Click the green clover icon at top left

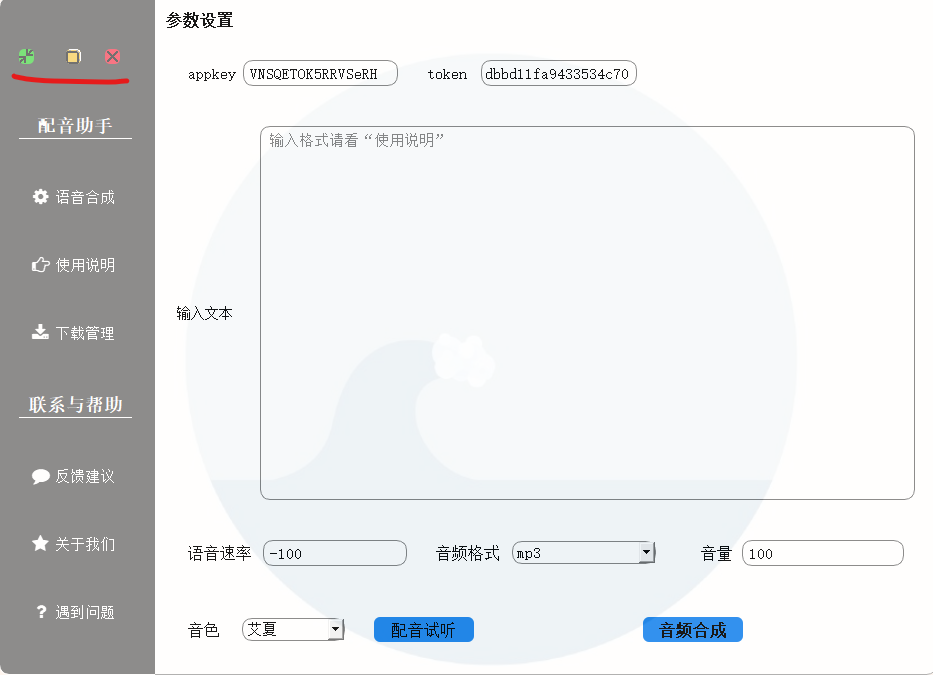[x=27, y=57]
